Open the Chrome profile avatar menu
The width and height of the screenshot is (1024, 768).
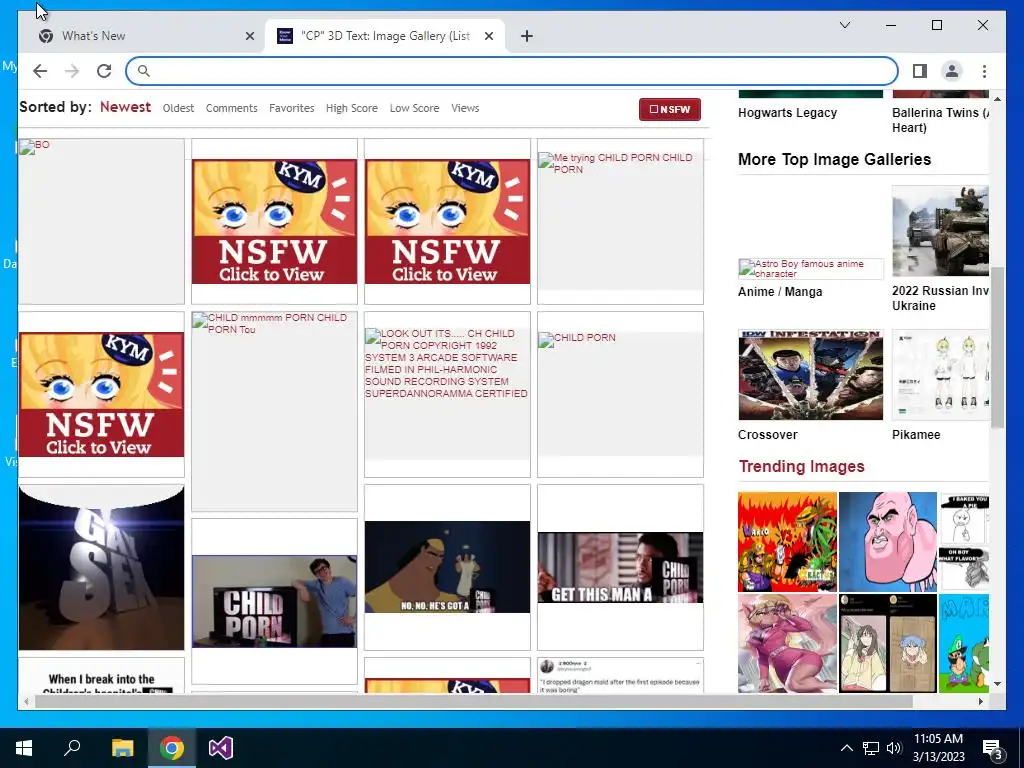tap(952, 71)
